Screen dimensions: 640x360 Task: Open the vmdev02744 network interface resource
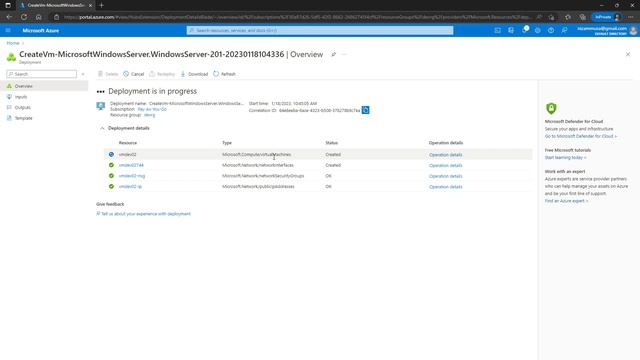point(131,165)
